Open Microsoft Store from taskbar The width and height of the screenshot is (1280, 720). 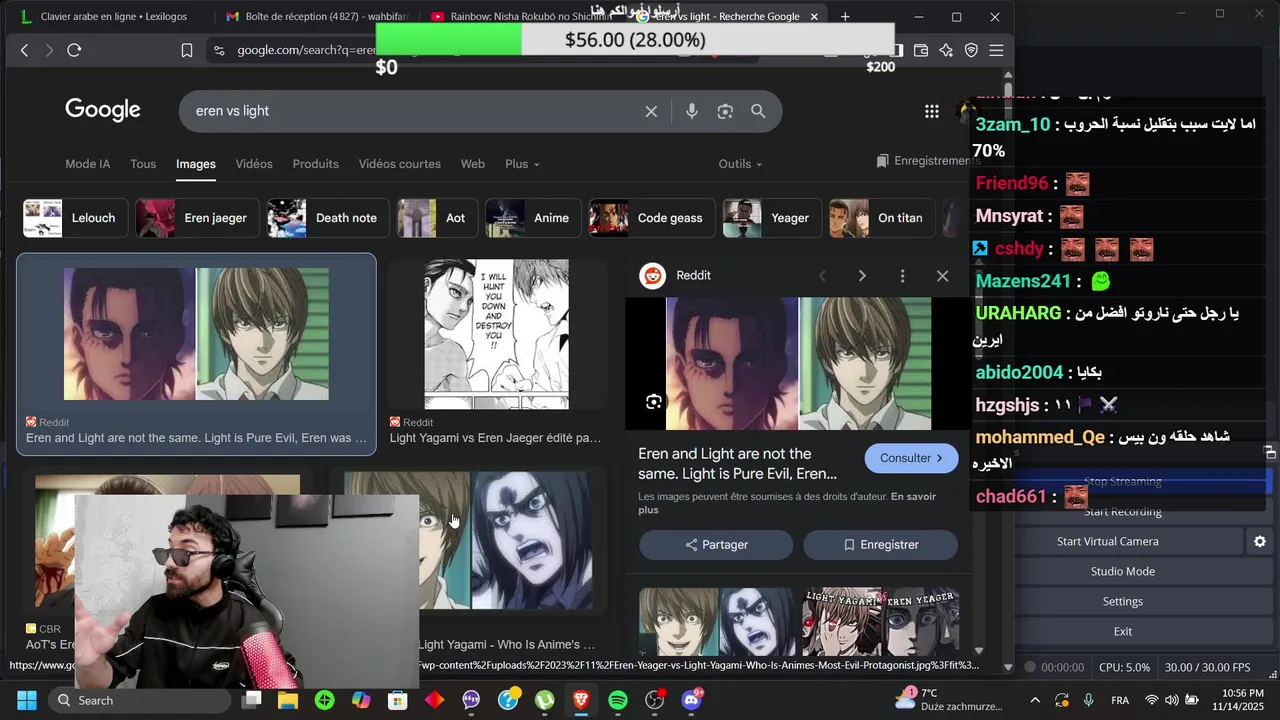point(398,700)
